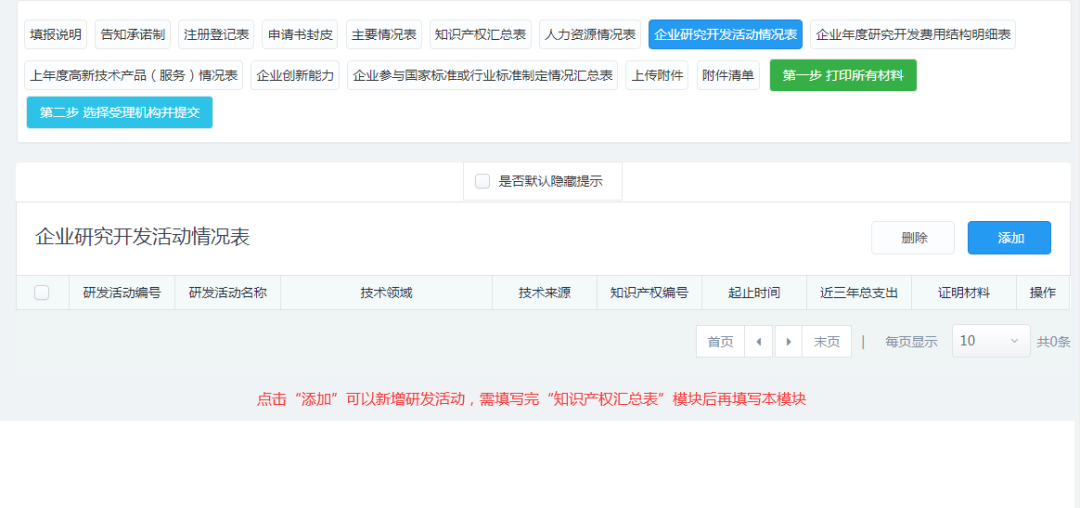
Task: Open the 每页显示 page size dropdown
Action: tap(990, 341)
